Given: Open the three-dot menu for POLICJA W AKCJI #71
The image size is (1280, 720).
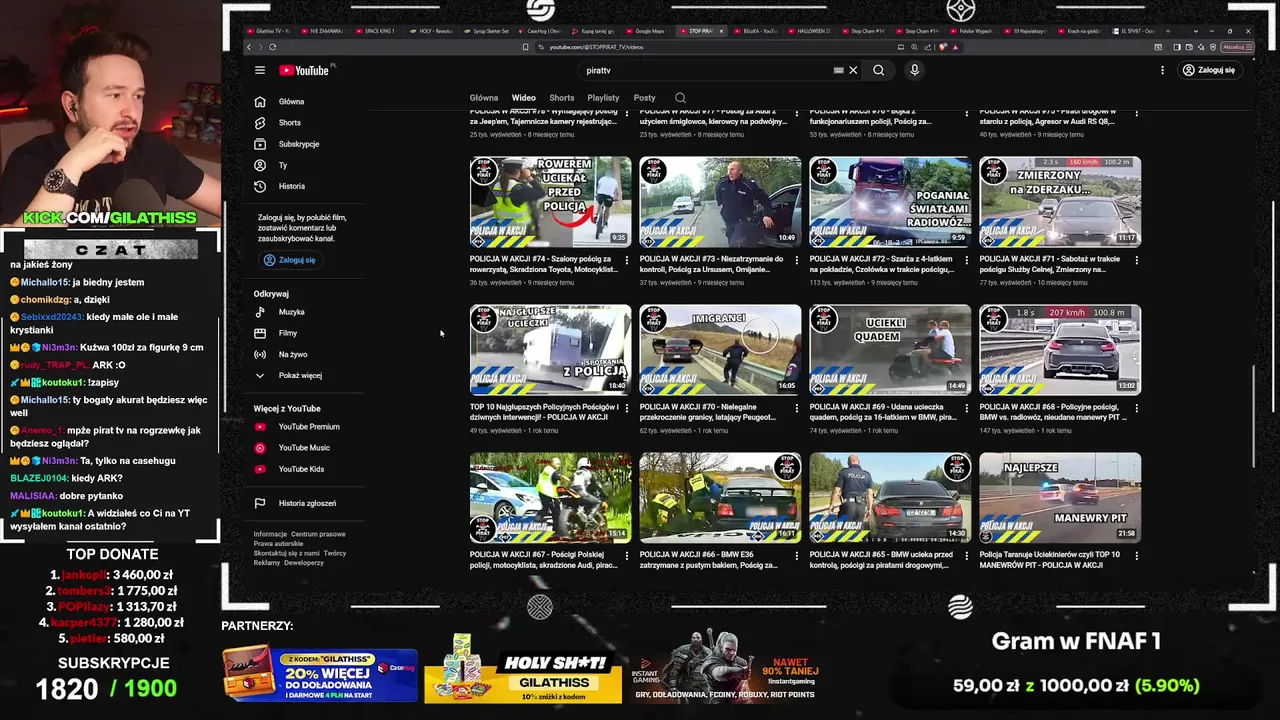Looking at the screenshot, I should (1137, 260).
